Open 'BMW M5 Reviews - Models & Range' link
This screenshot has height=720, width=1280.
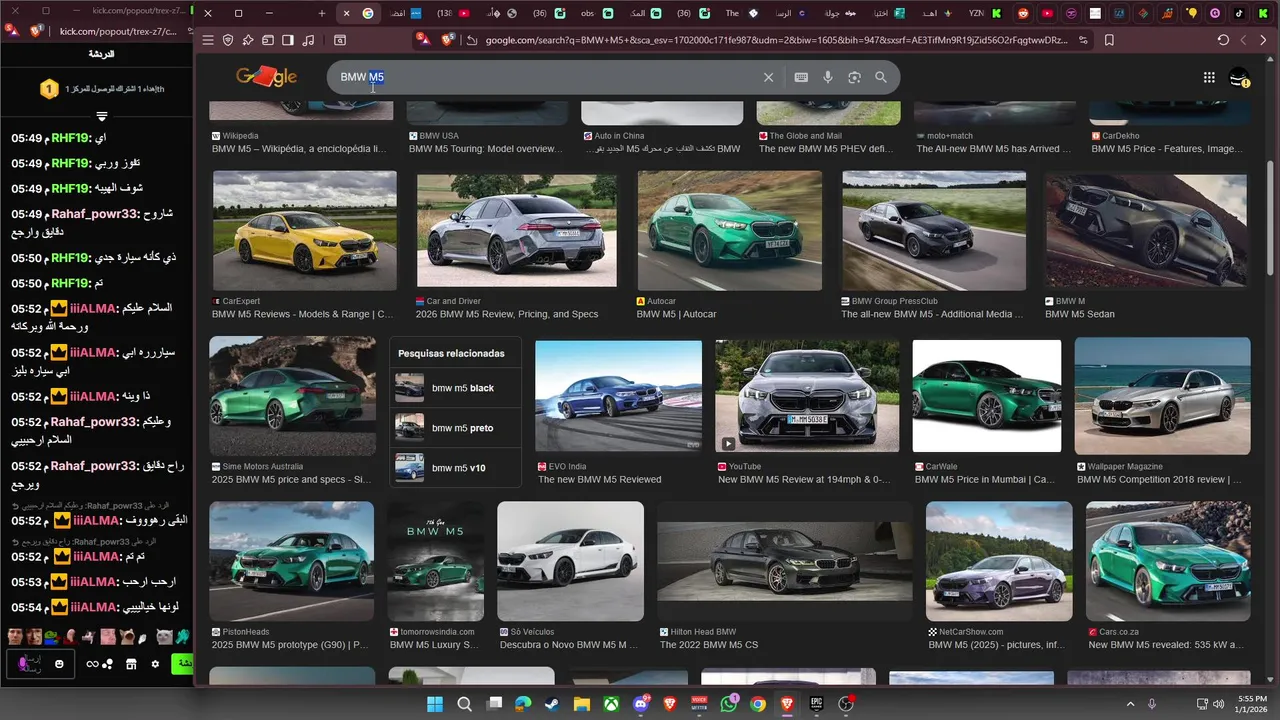coord(303,314)
